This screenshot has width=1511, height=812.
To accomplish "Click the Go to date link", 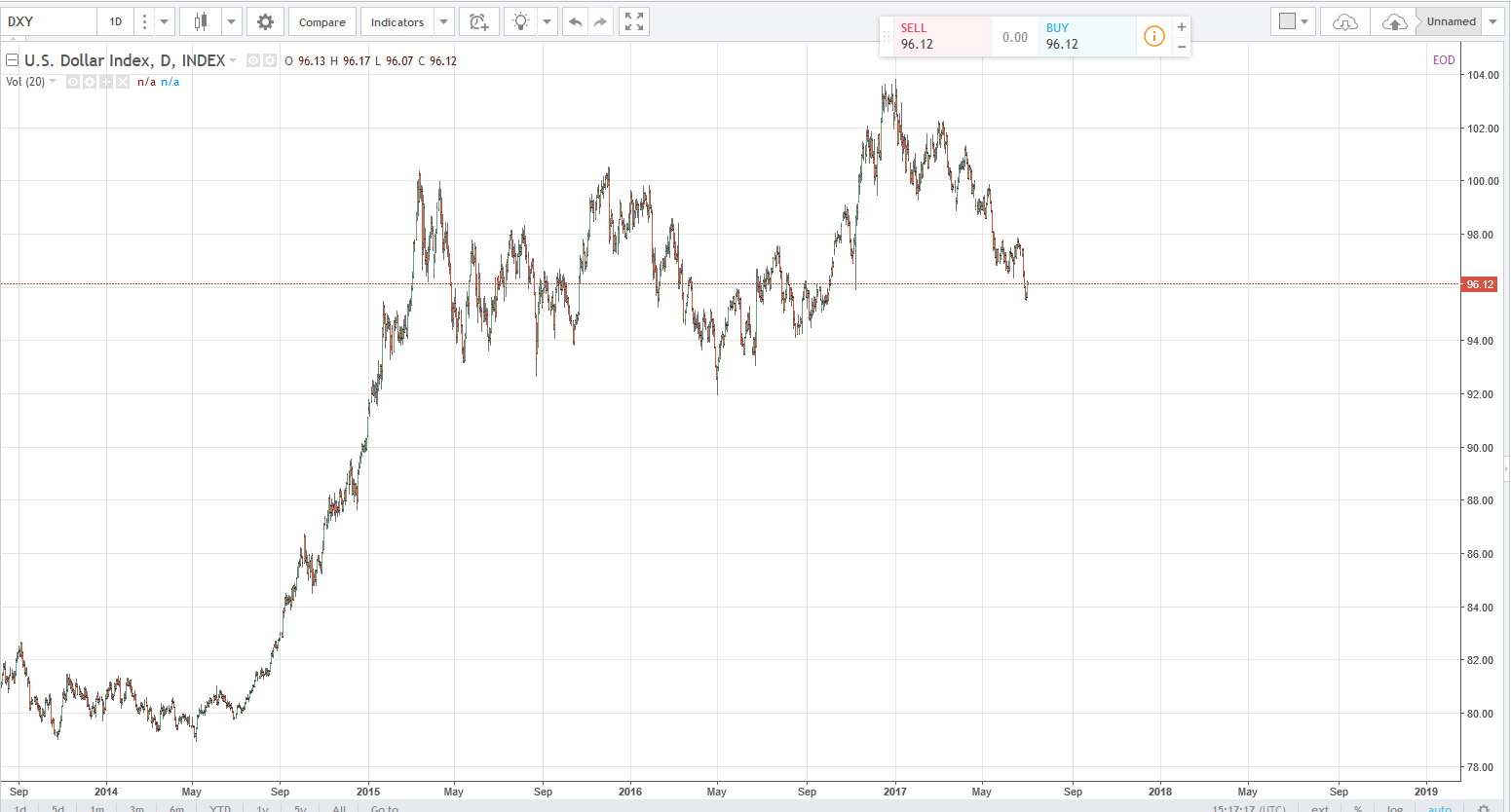I will pyautogui.click(x=384, y=808).
